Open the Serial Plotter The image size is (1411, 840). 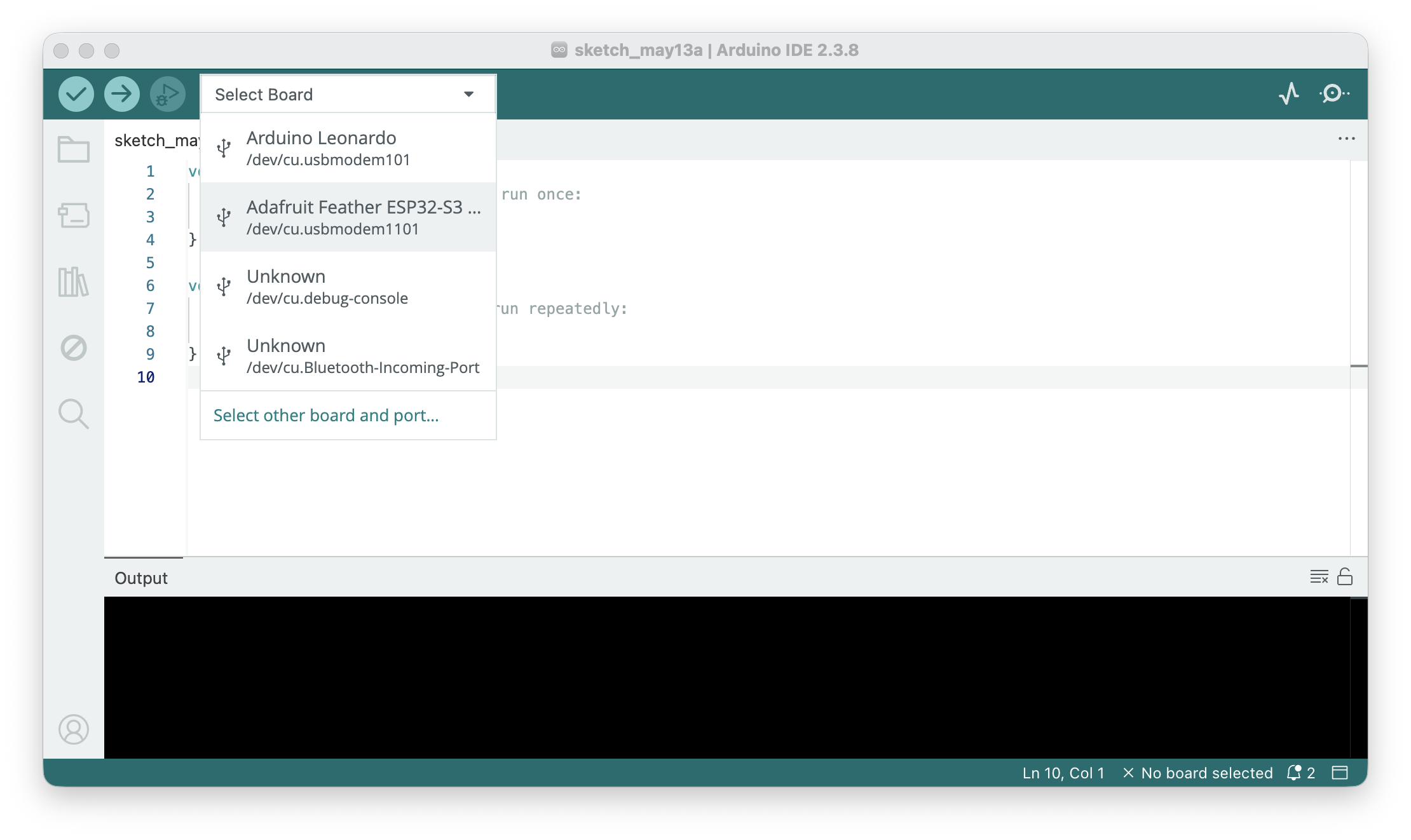1289,94
